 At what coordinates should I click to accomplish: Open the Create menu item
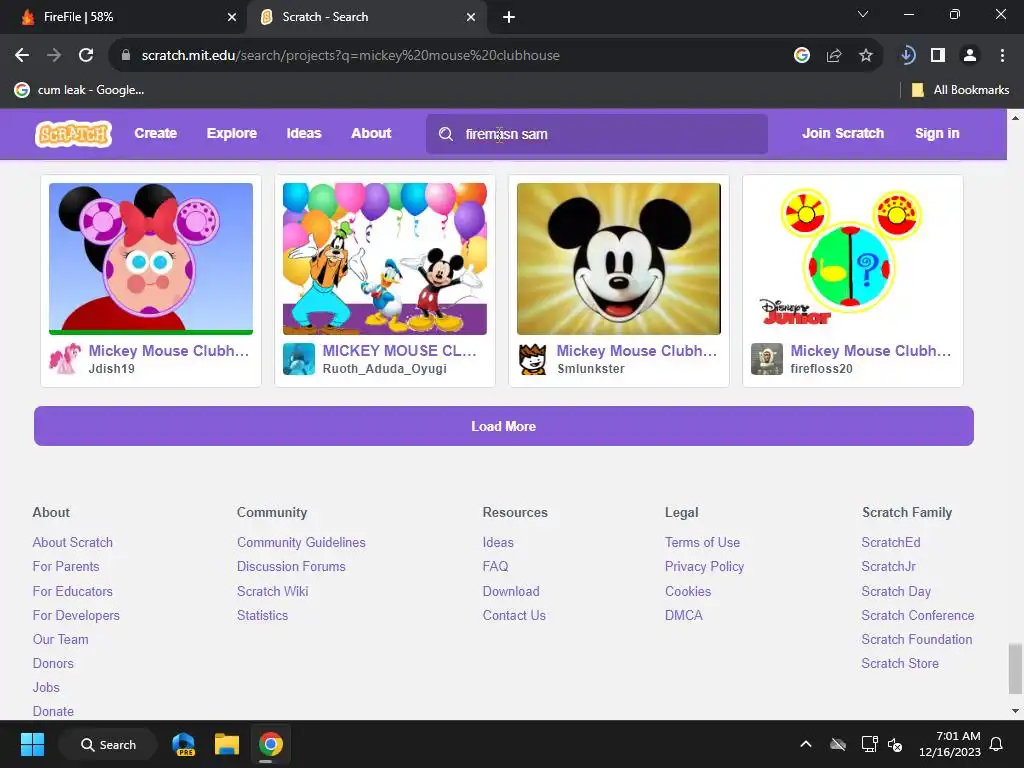(x=155, y=133)
